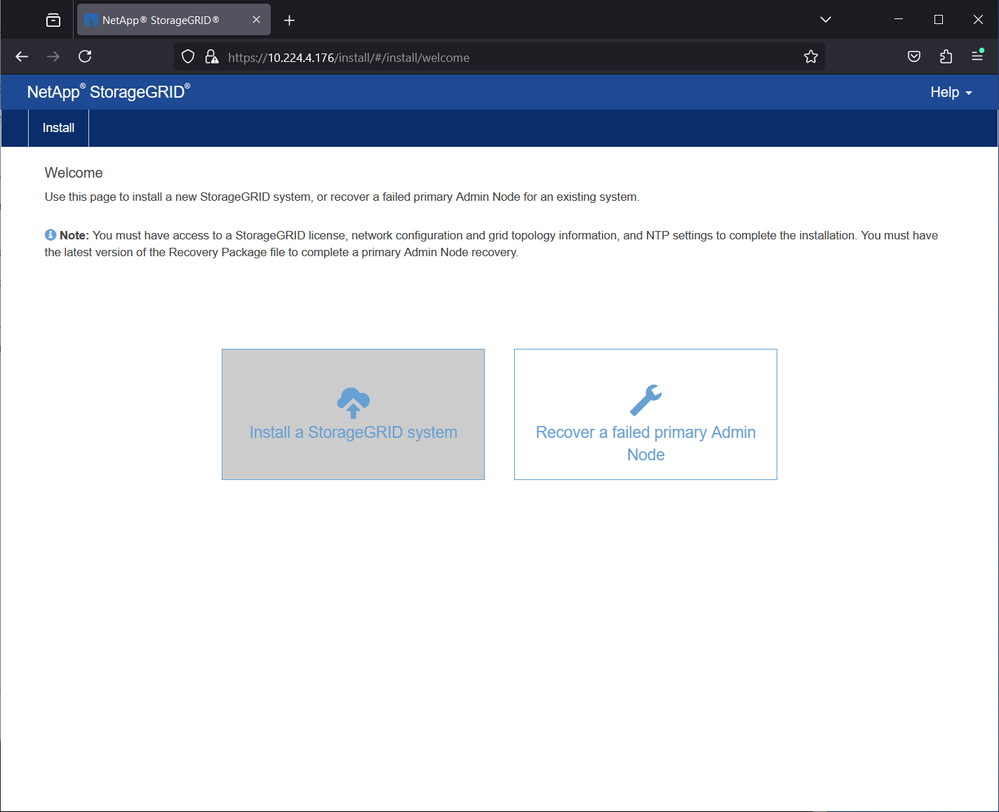Select the Install tab

(59, 128)
